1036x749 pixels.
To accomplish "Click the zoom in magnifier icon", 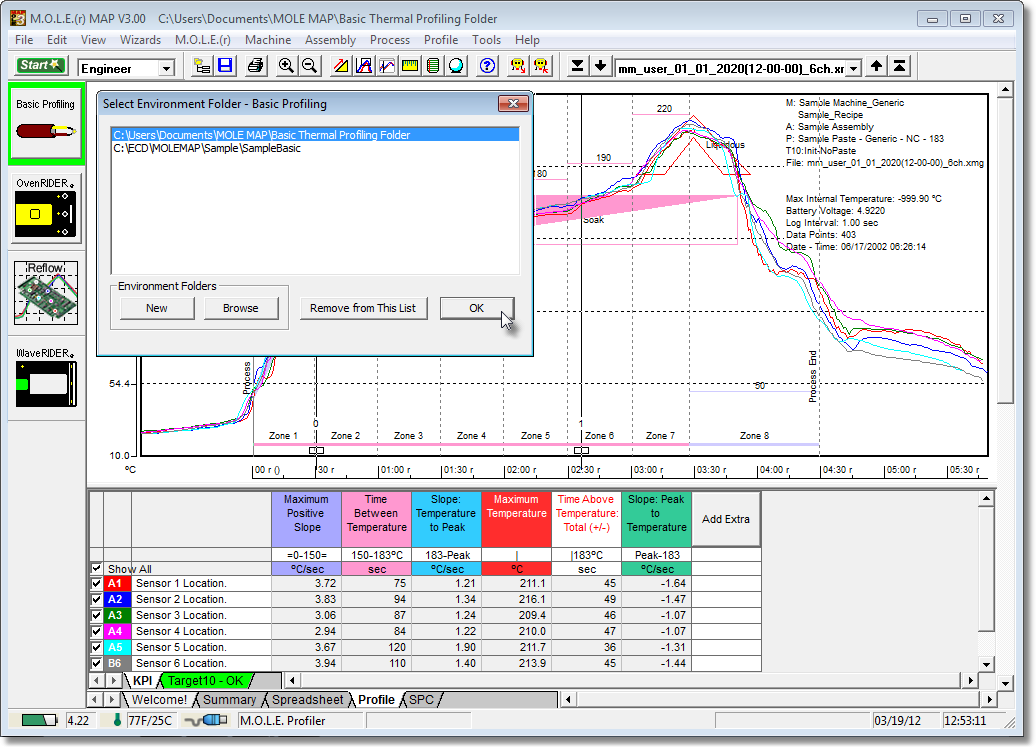I will coord(286,66).
